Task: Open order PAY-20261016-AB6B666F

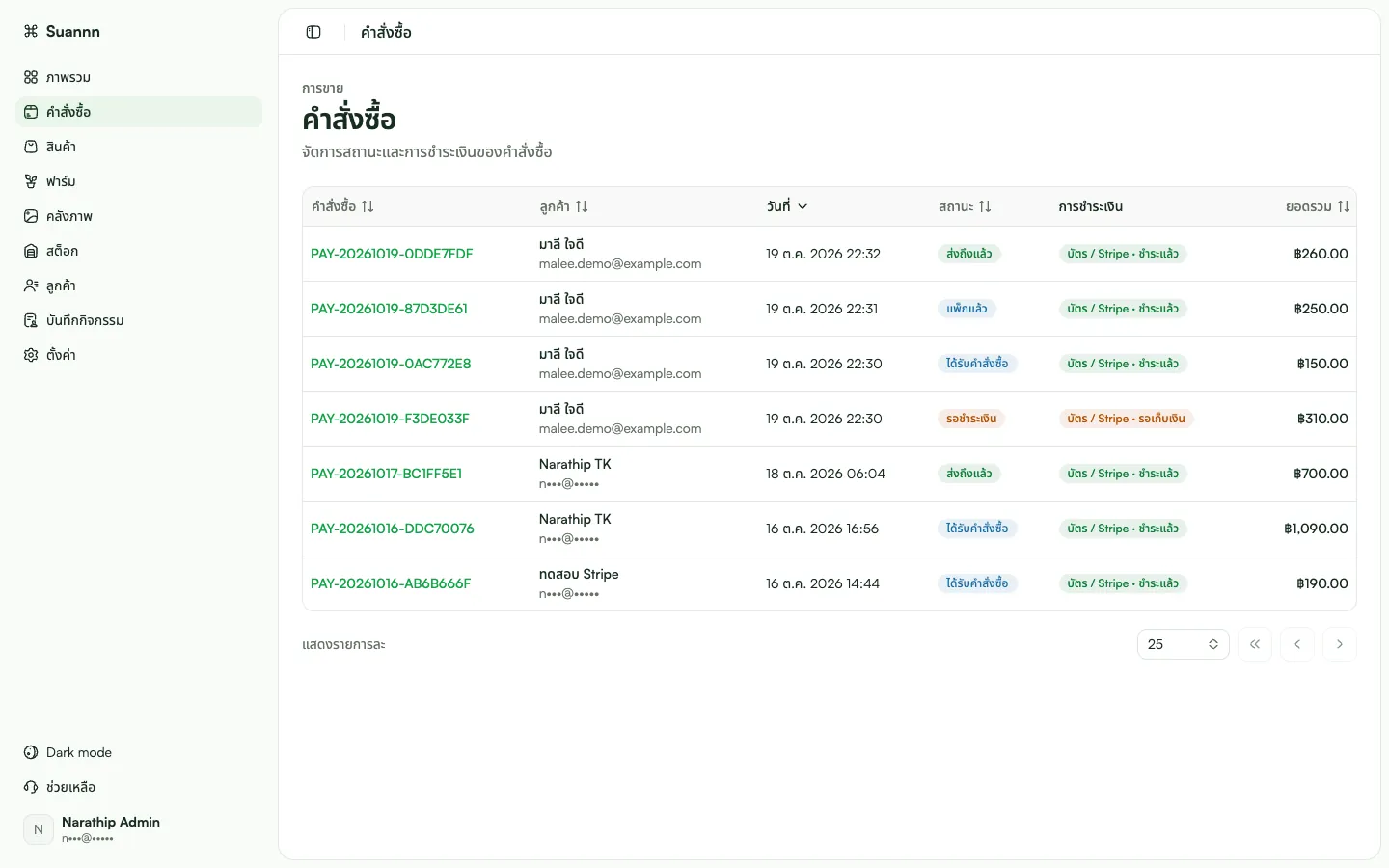Action: [391, 583]
